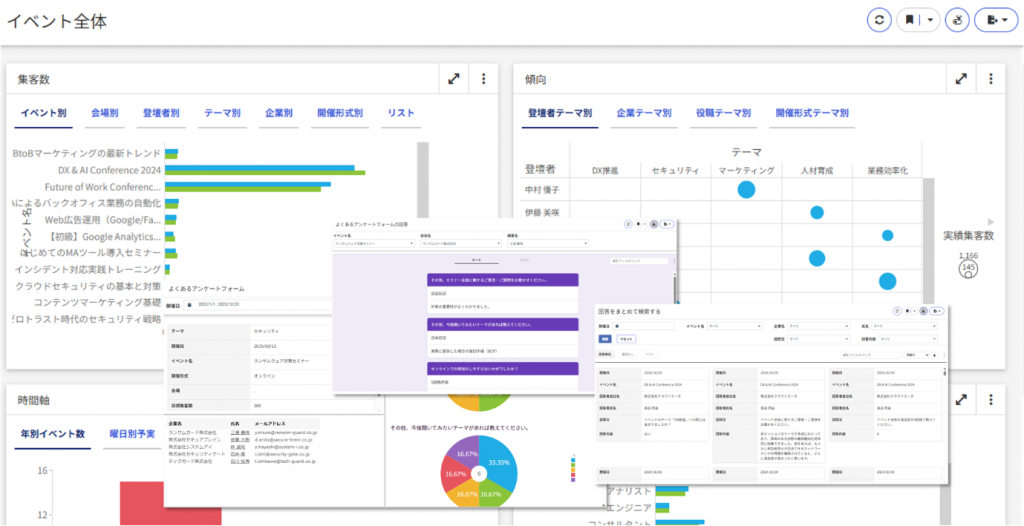Maximize the bottom-right chart panel

(961, 400)
